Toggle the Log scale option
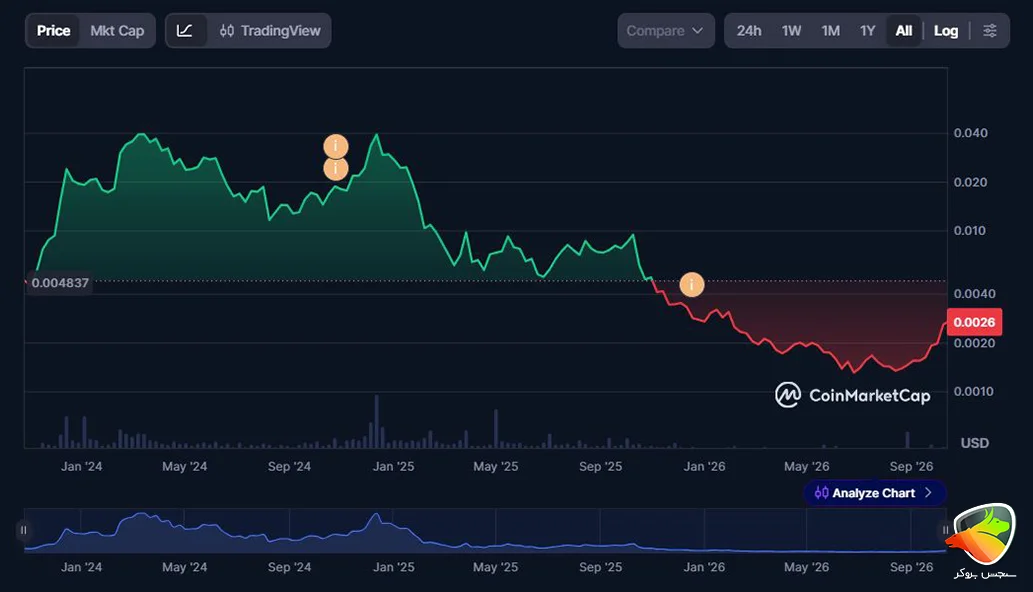1033x592 pixels. click(x=945, y=31)
